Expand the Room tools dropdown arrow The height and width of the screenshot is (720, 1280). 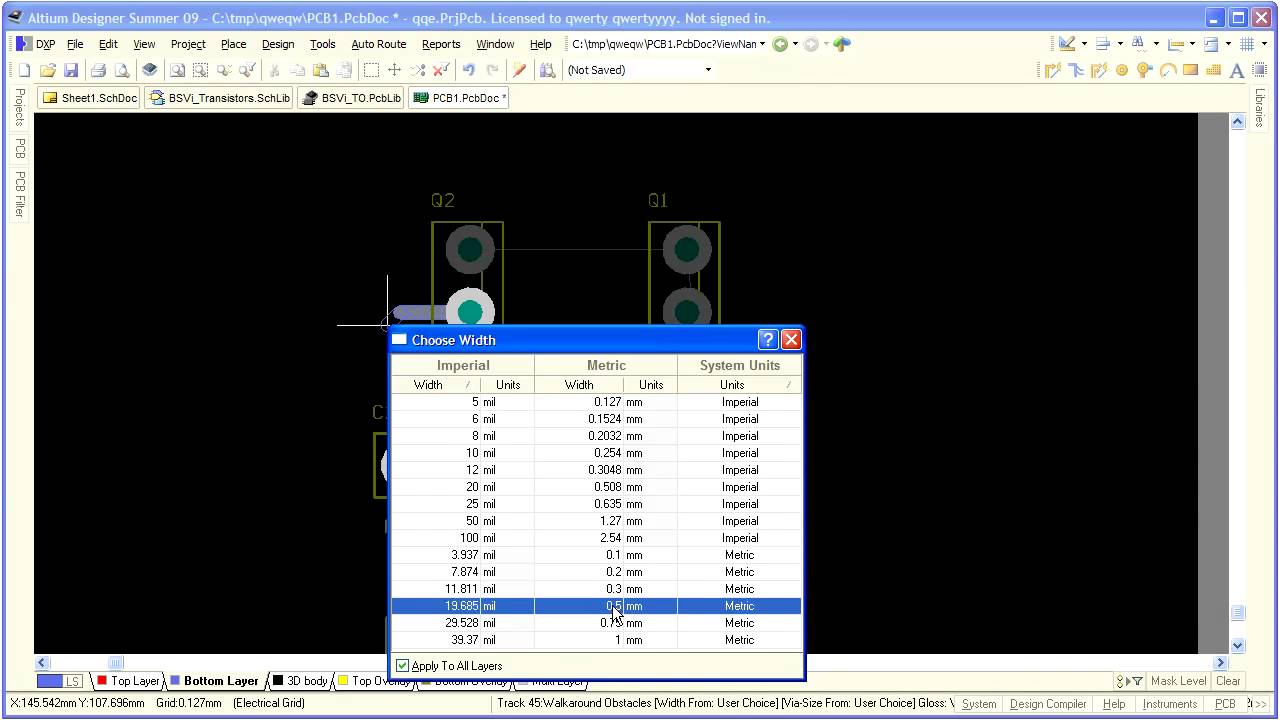(x=1228, y=44)
